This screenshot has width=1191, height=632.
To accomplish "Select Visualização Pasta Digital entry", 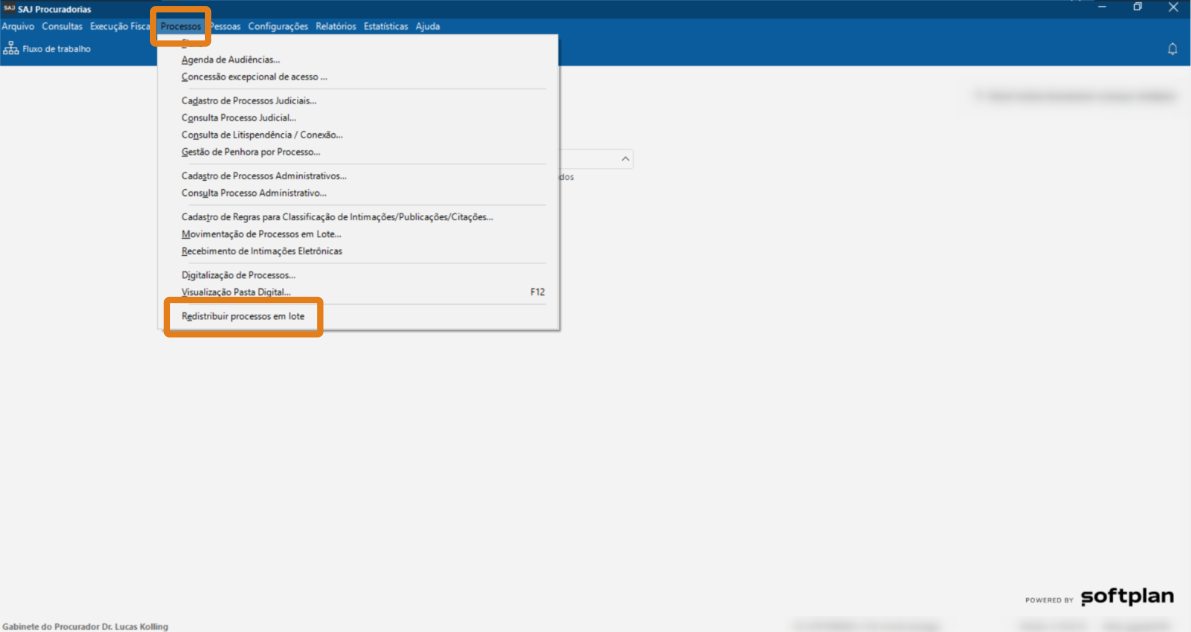I will pyautogui.click(x=236, y=292).
